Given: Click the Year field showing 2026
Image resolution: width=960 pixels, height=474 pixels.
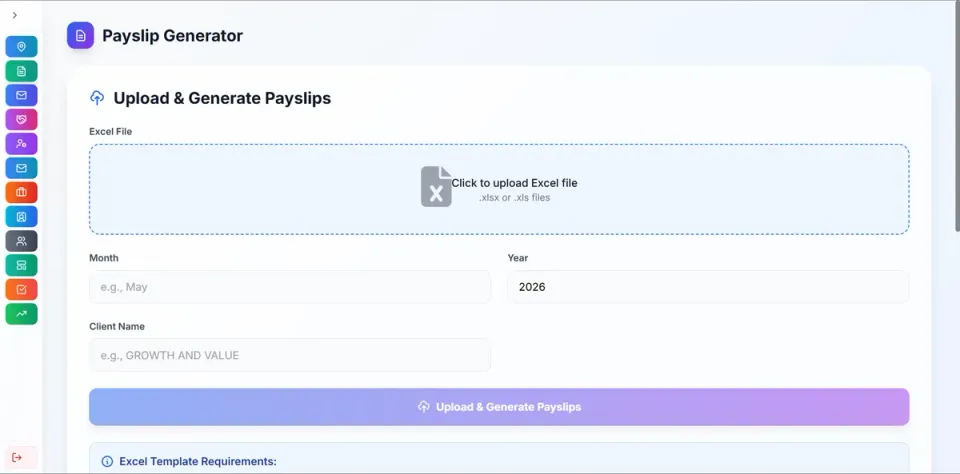Looking at the screenshot, I should pos(708,287).
